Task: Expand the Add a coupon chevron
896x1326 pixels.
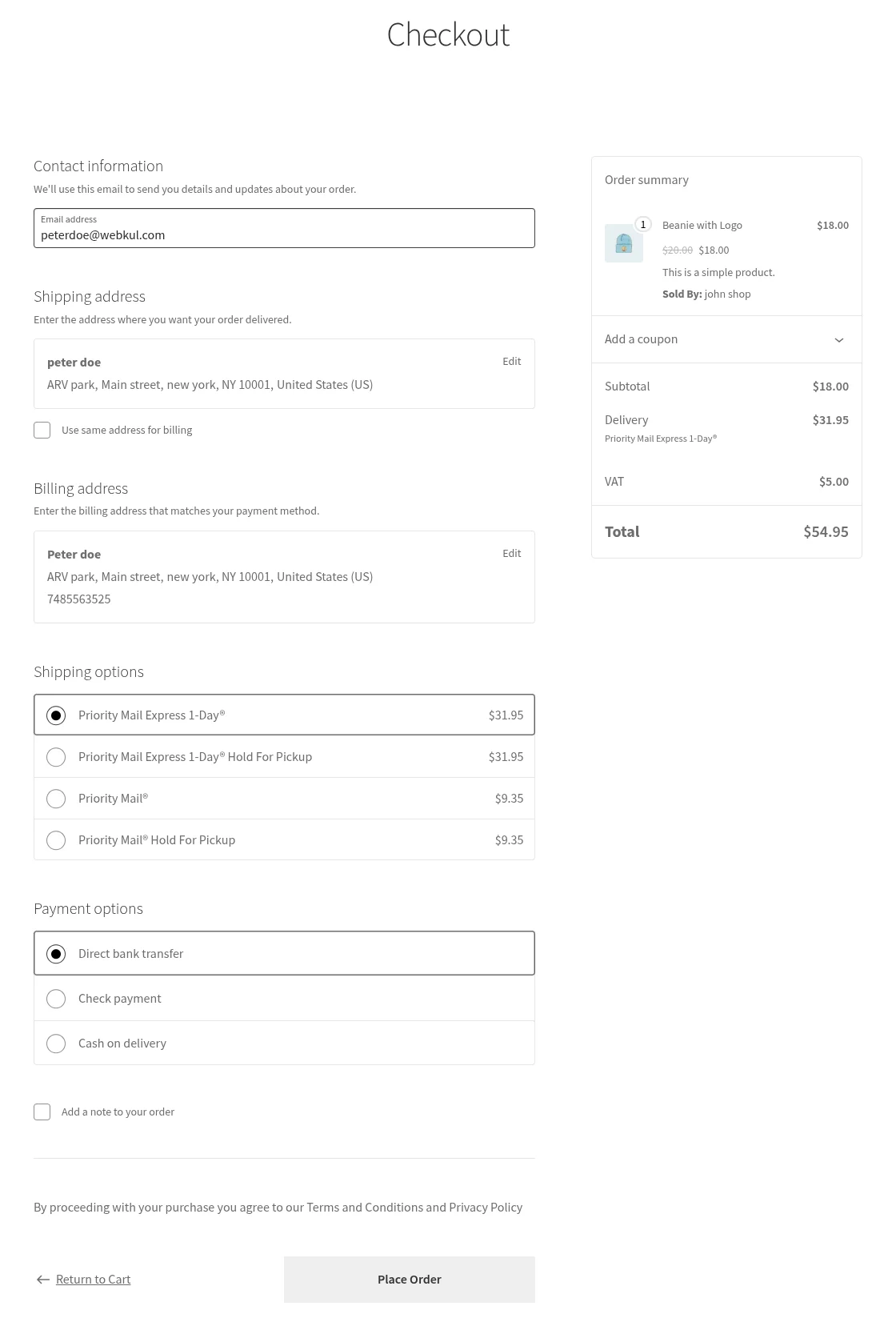Action: [x=838, y=340]
